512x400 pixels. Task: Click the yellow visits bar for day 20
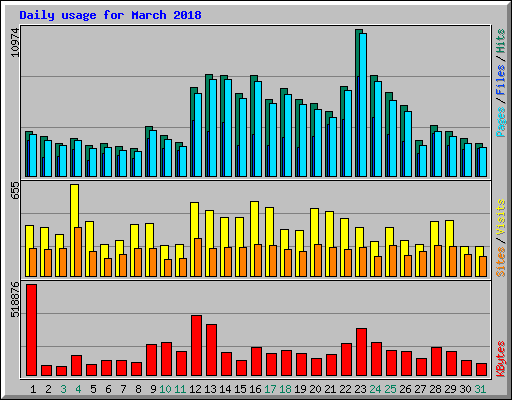pos(314,242)
